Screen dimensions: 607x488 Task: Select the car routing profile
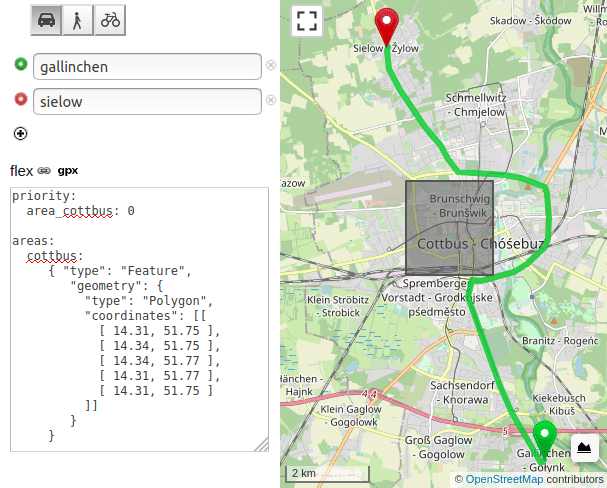pyautogui.click(x=46, y=20)
